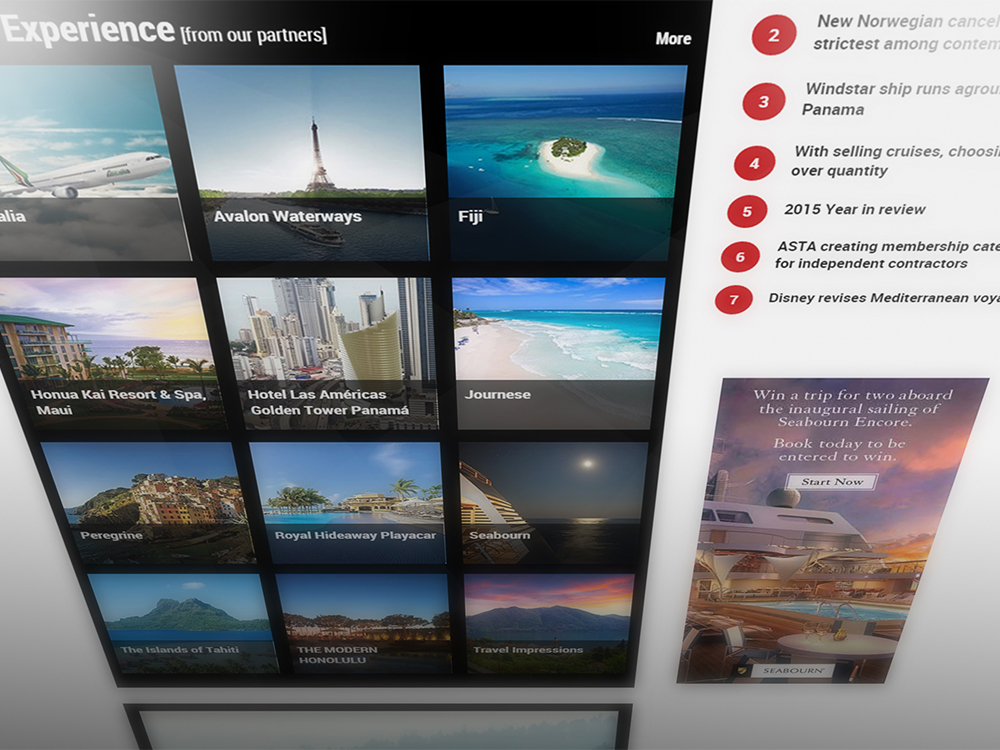Open the Journese beach tile

pyautogui.click(x=559, y=353)
